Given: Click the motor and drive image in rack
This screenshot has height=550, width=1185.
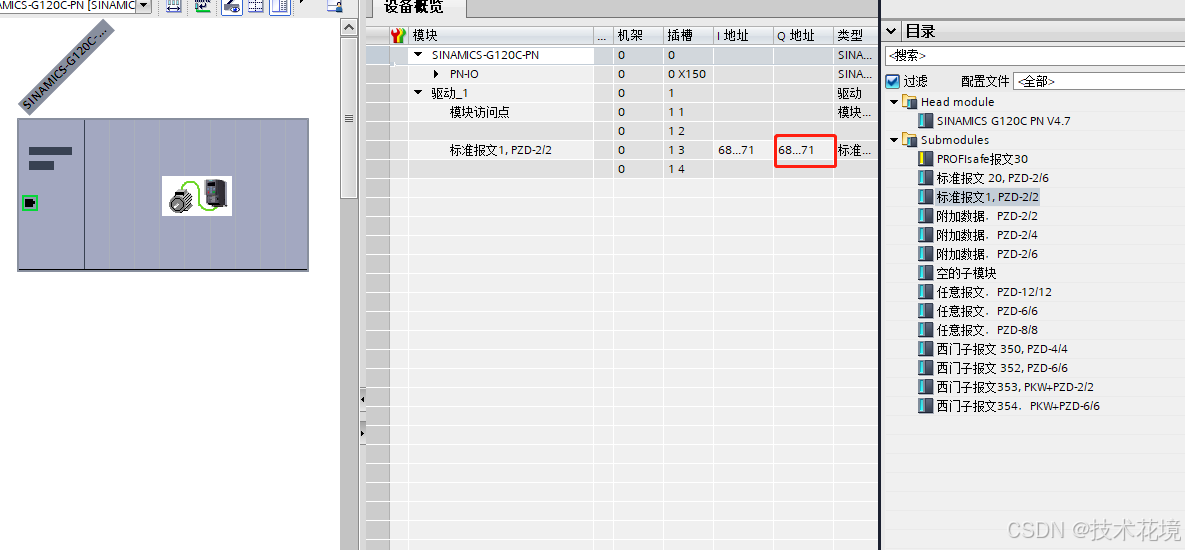Looking at the screenshot, I should (x=197, y=196).
